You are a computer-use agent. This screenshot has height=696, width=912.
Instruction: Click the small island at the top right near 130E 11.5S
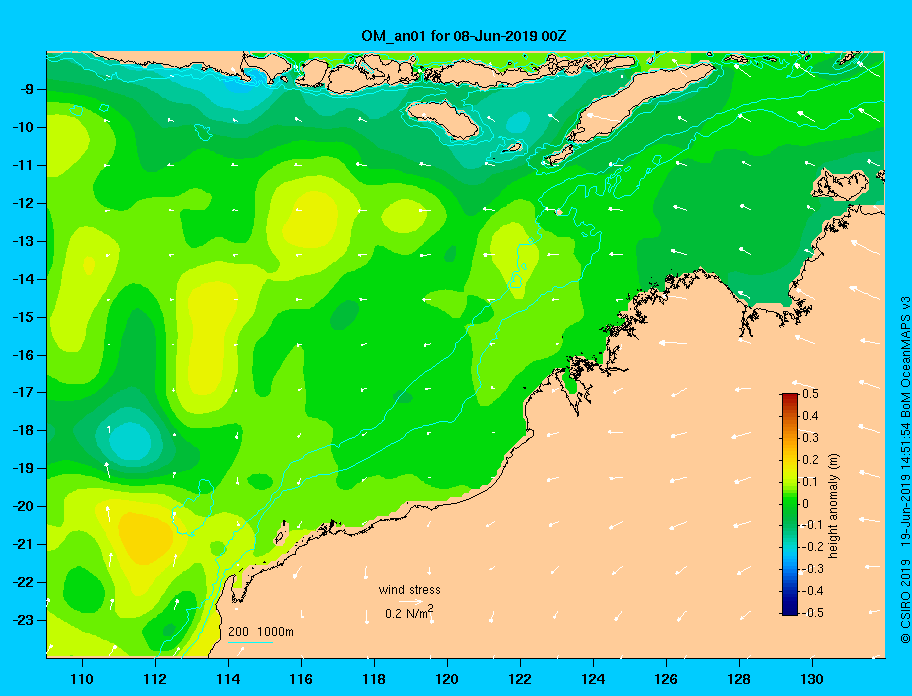point(840,184)
